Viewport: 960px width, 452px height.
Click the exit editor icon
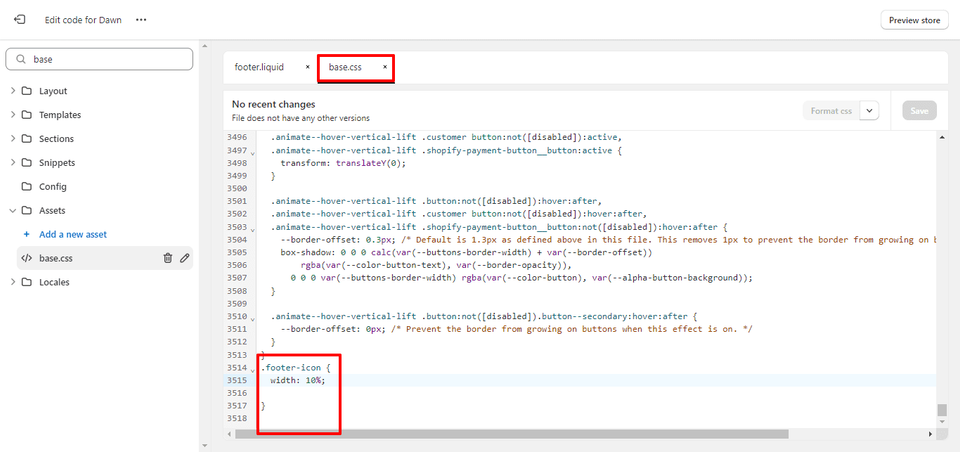pyautogui.click(x=19, y=20)
